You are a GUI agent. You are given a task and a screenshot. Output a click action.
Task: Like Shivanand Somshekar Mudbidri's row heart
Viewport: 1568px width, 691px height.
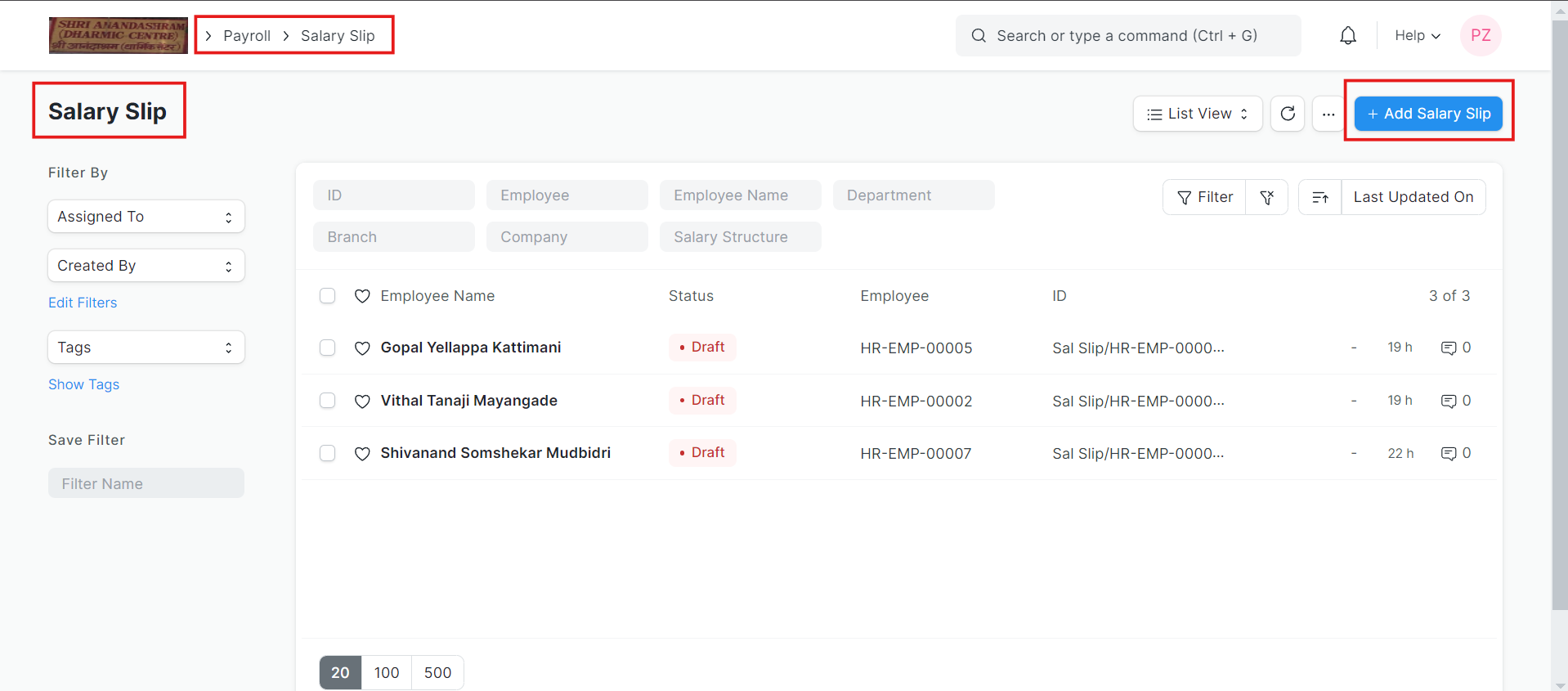coord(362,454)
